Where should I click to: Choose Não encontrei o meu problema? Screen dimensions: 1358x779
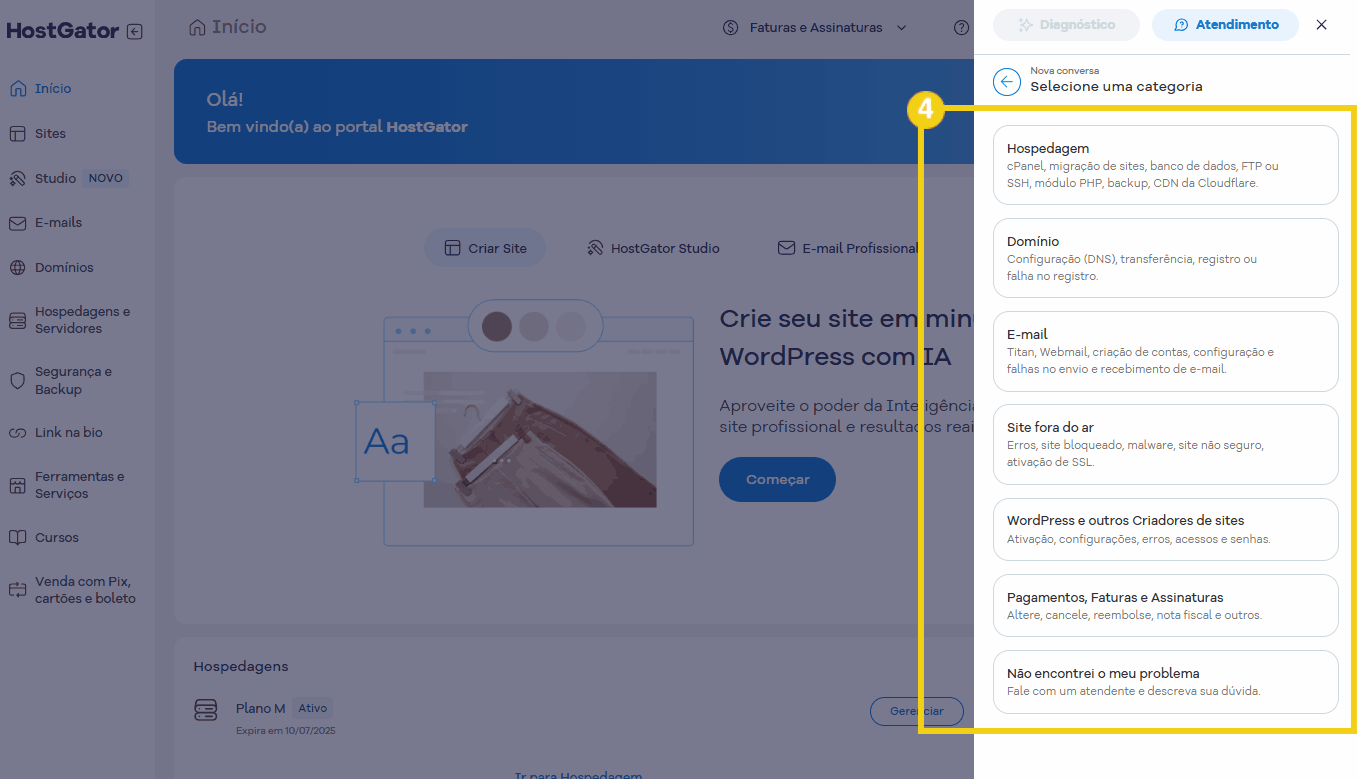click(1166, 682)
